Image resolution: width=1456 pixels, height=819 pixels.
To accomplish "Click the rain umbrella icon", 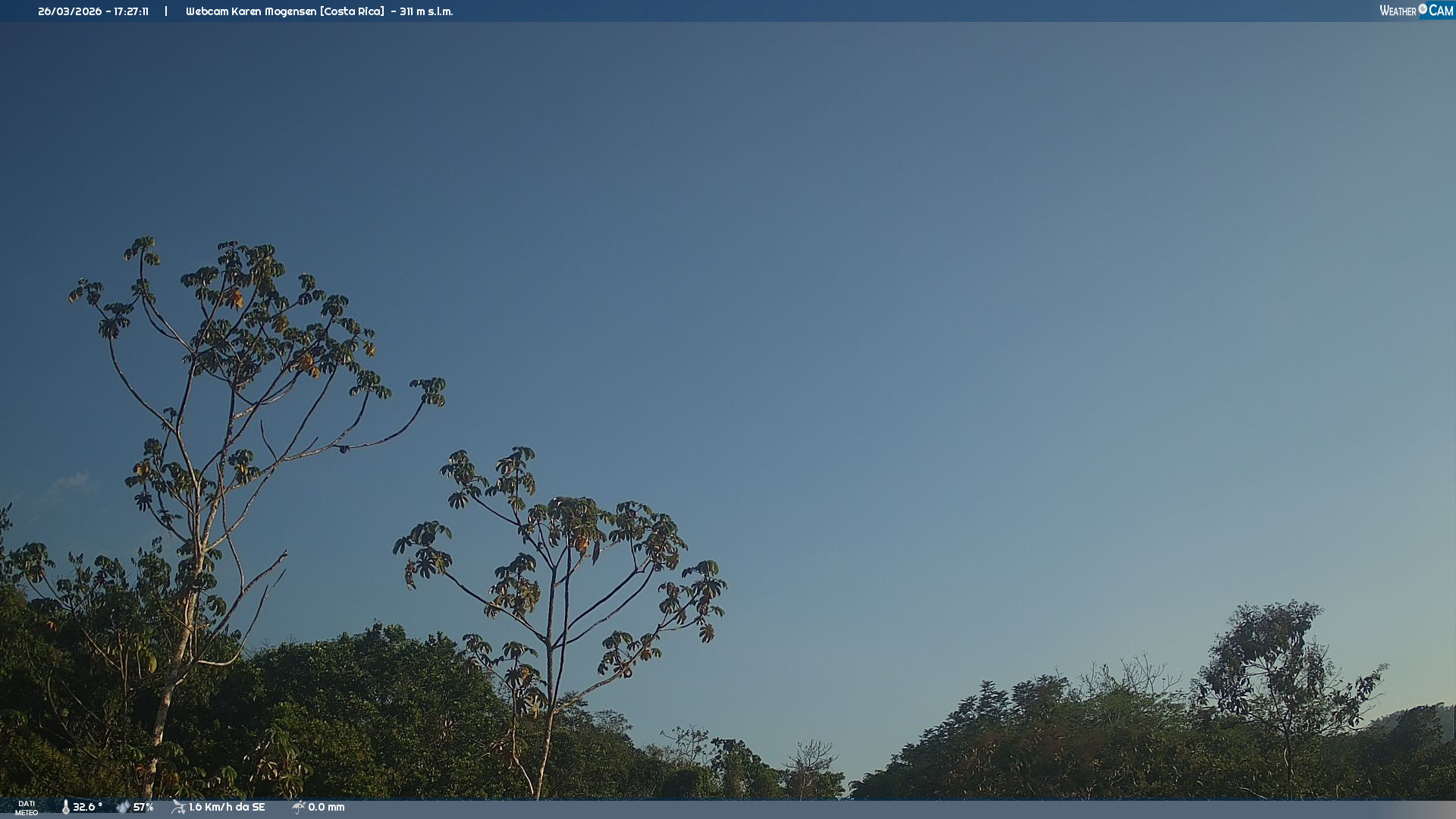I will (x=298, y=807).
